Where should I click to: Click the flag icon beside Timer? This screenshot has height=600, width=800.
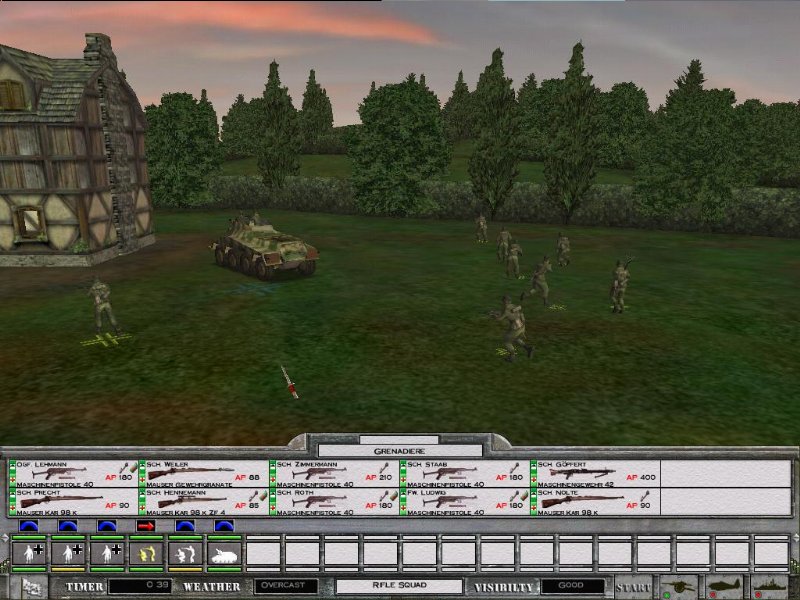point(30,587)
